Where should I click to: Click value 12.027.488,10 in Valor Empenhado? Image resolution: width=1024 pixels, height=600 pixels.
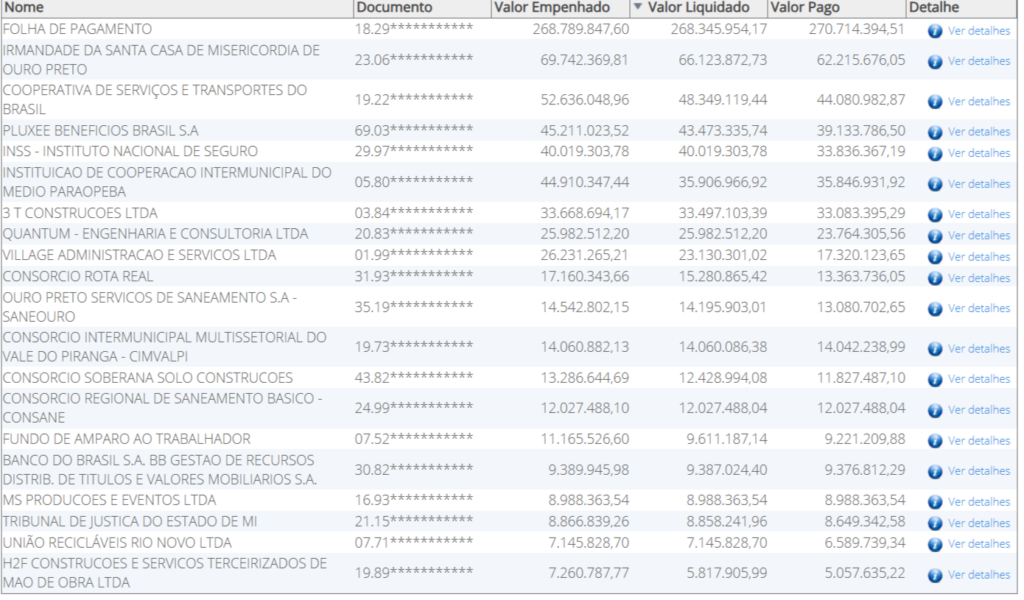pyautogui.click(x=584, y=409)
